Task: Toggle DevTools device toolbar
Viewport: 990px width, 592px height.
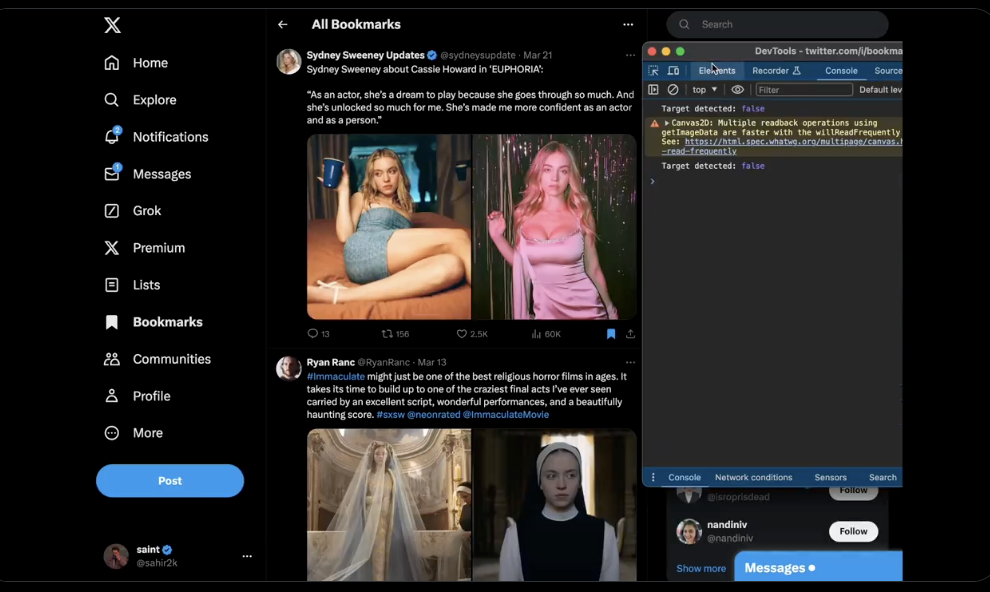Action: coord(674,71)
